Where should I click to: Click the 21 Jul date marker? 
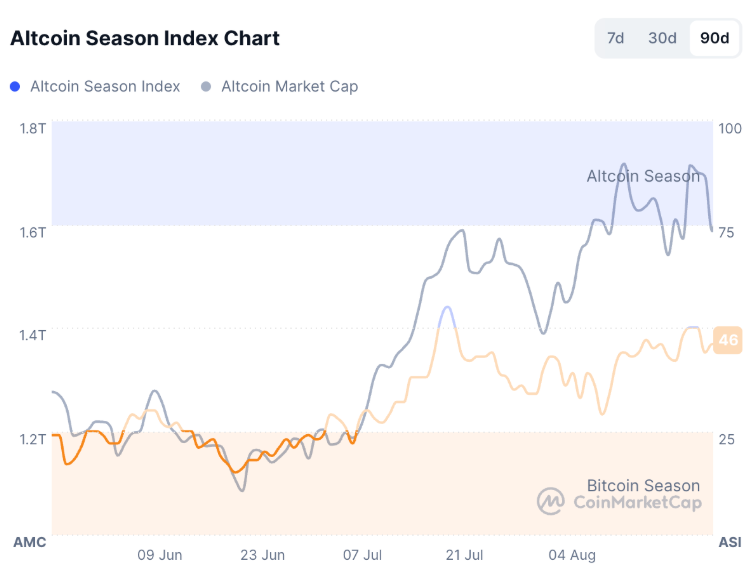(463, 554)
